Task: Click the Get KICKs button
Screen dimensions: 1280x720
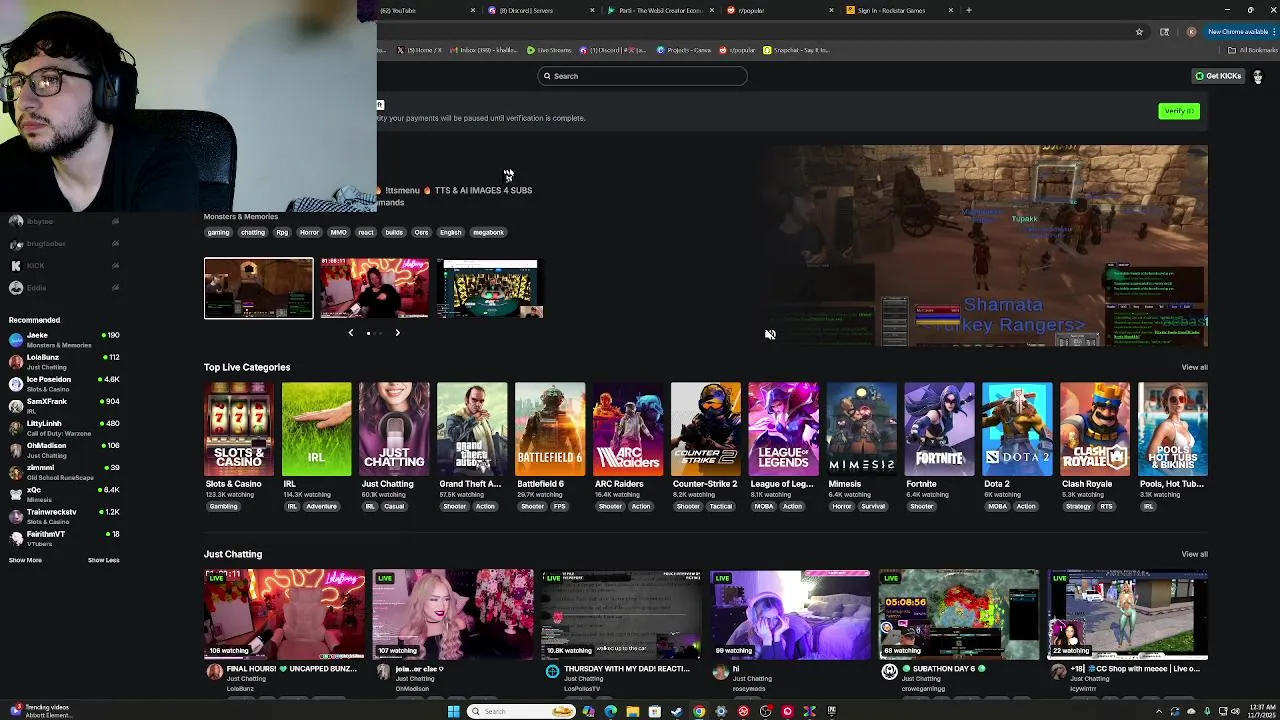Action: [1218, 76]
